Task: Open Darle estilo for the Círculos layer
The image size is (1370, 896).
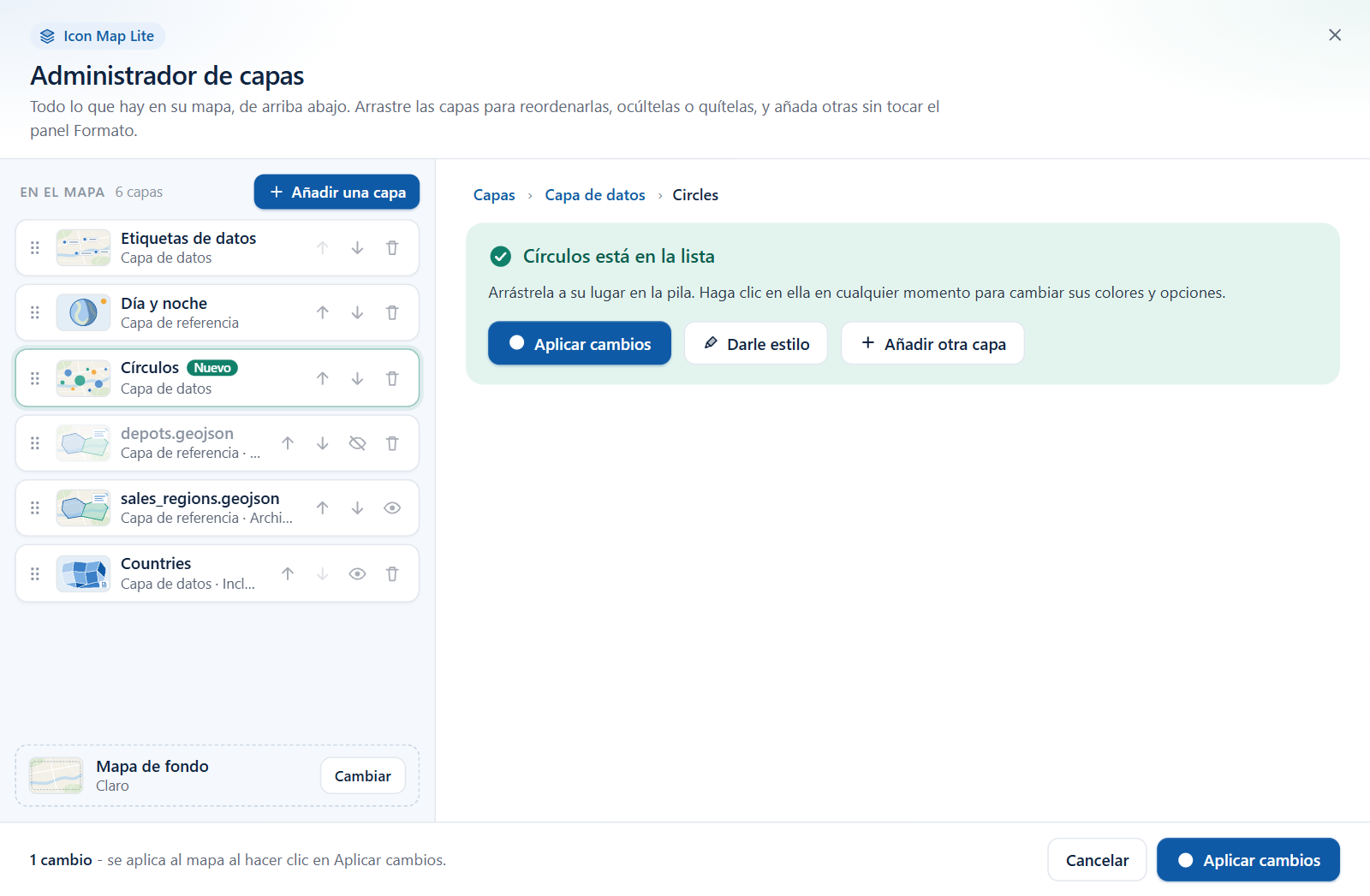Action: pos(756,343)
